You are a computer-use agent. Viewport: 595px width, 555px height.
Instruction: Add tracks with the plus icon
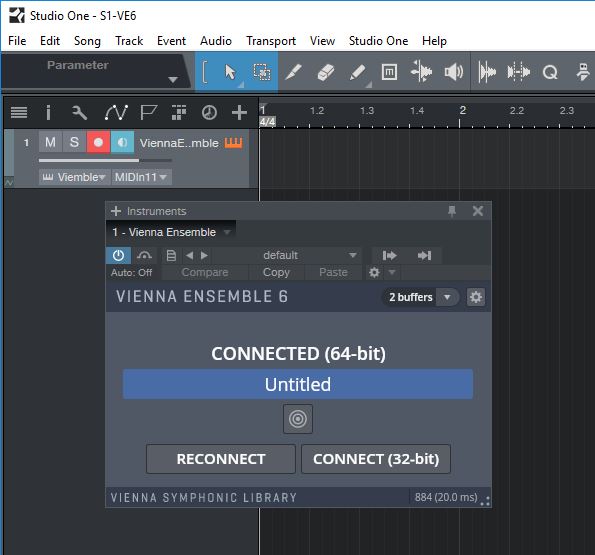pyautogui.click(x=239, y=112)
